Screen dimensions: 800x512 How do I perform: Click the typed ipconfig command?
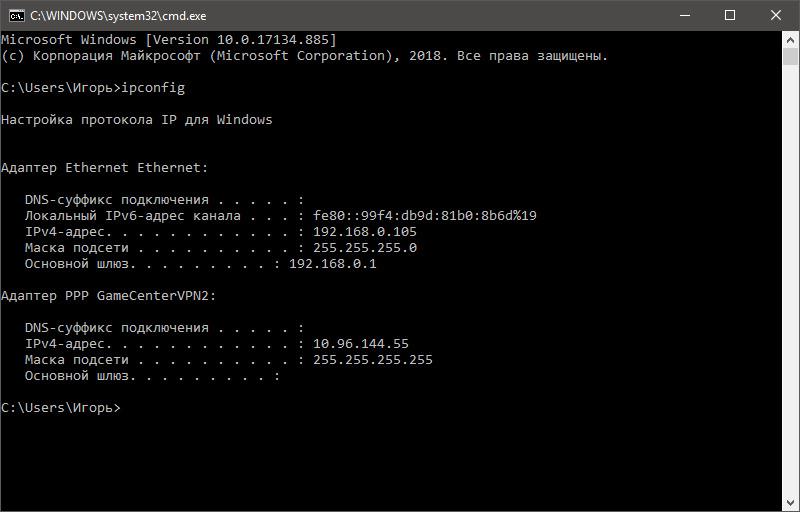(x=153, y=88)
